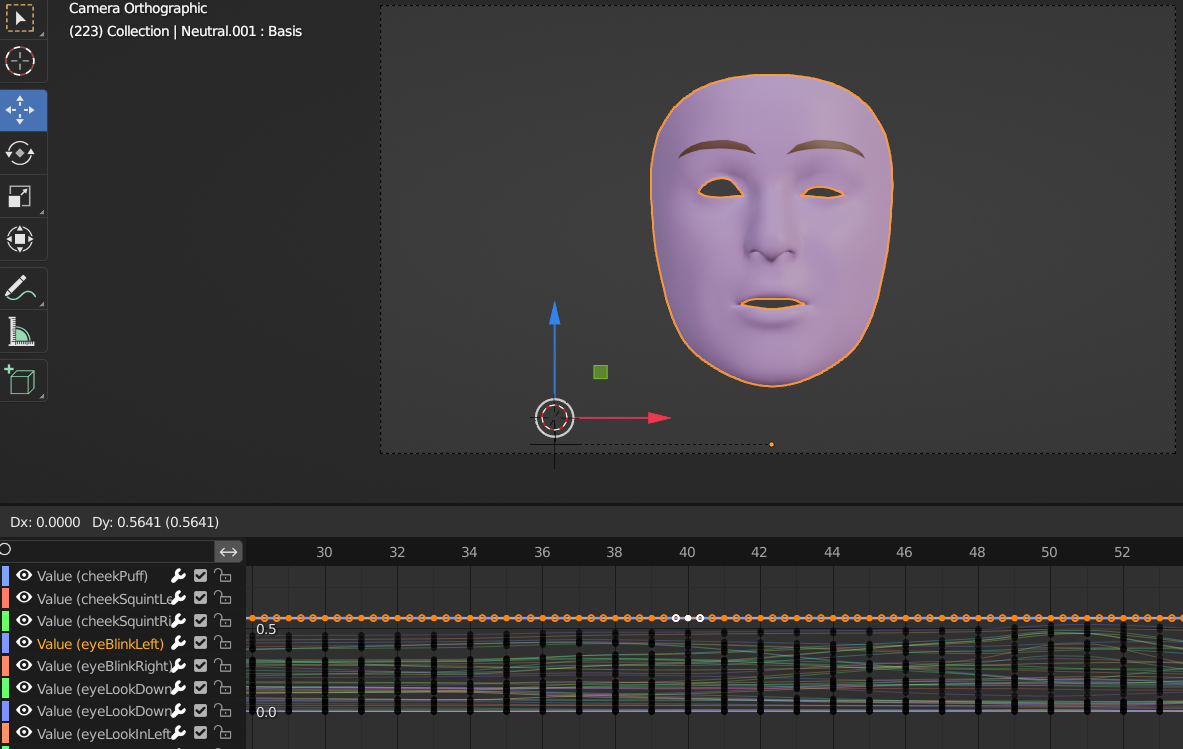Hide the cheekSquintRi curve
Viewport: 1183px width, 749px height.
[24, 621]
